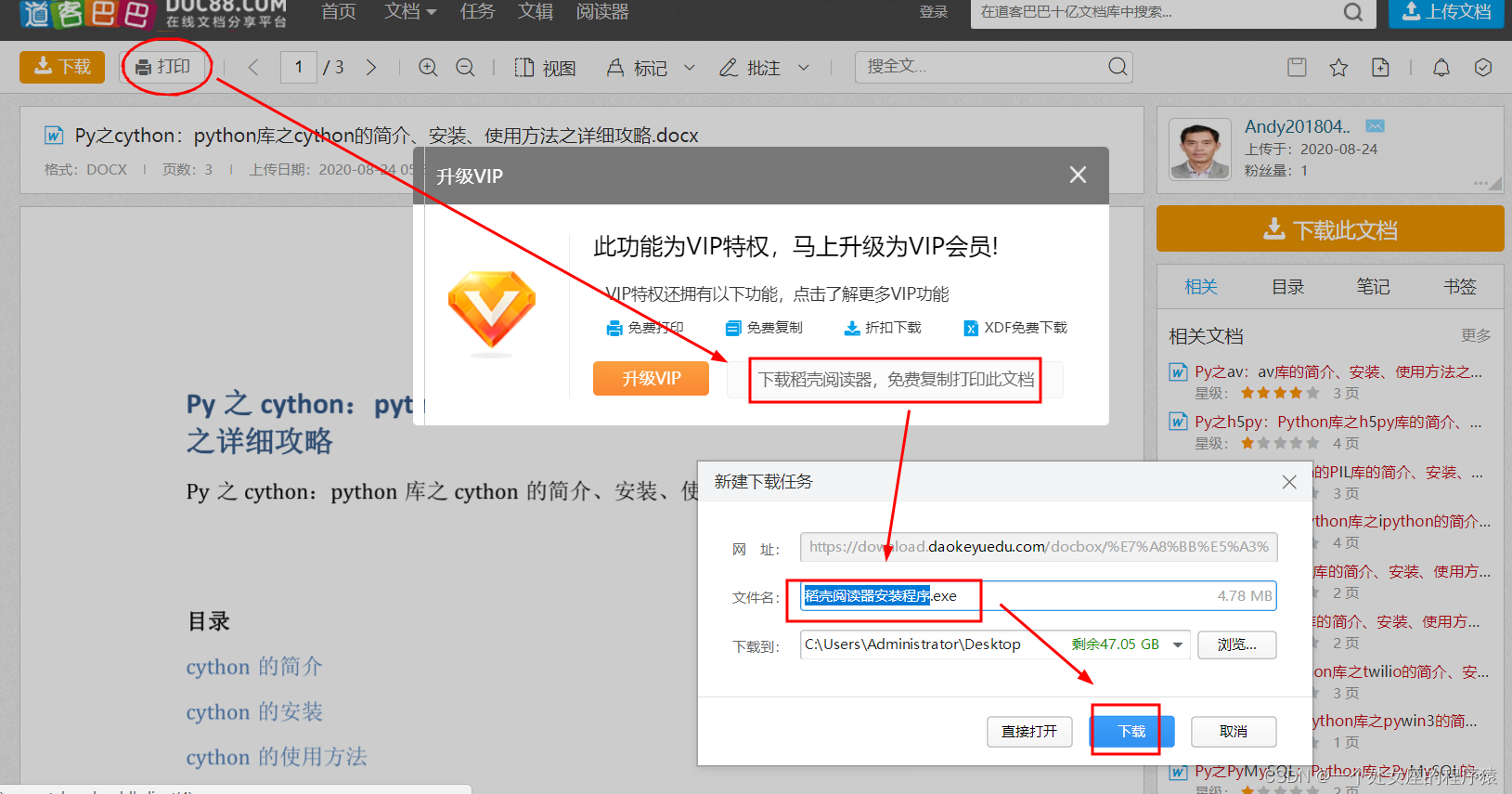Open related doc Py之av
The height and width of the screenshot is (794, 1512).
(1338, 372)
